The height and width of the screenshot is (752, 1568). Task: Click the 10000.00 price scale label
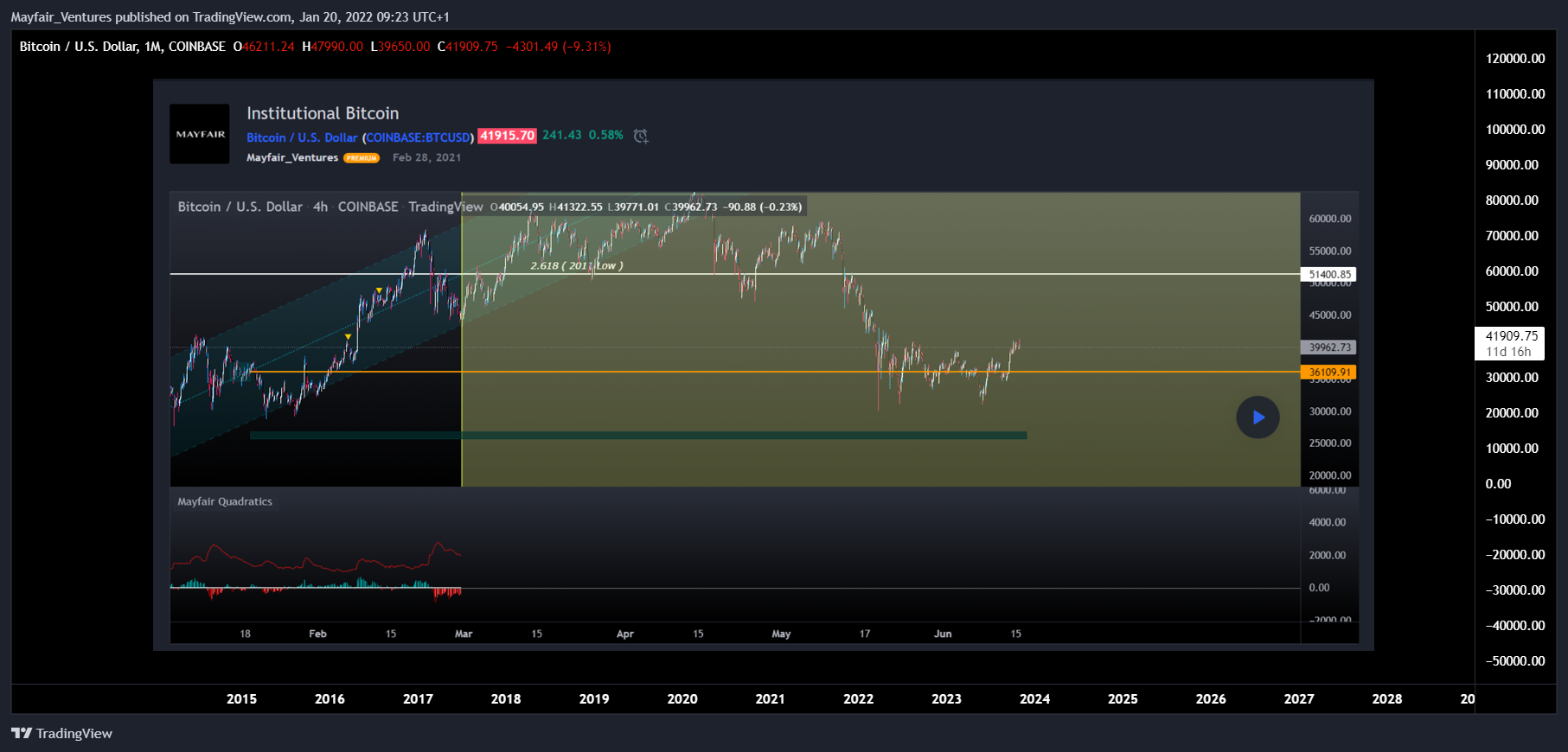click(1512, 449)
